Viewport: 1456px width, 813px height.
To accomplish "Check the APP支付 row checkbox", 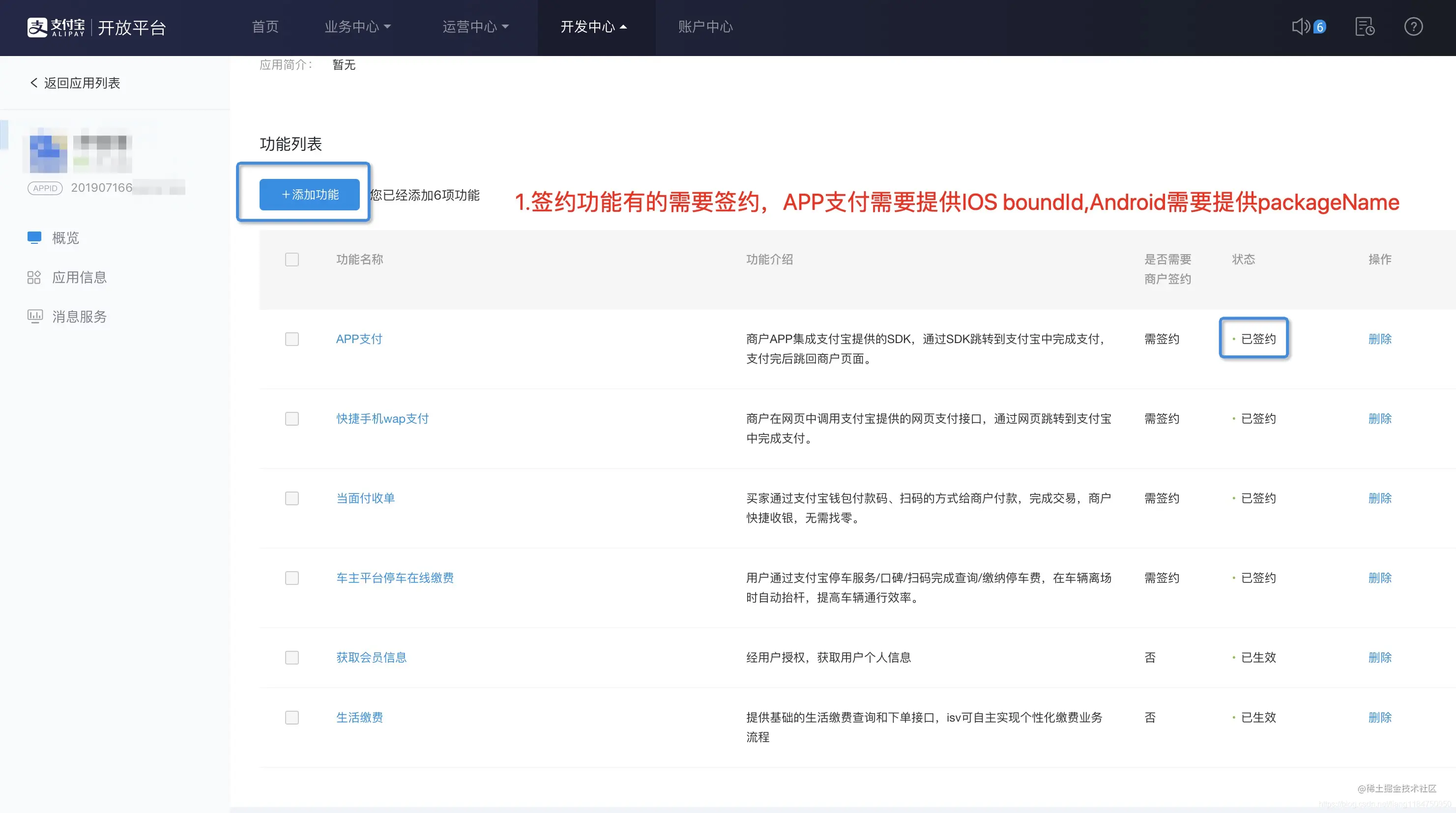I will (291, 339).
